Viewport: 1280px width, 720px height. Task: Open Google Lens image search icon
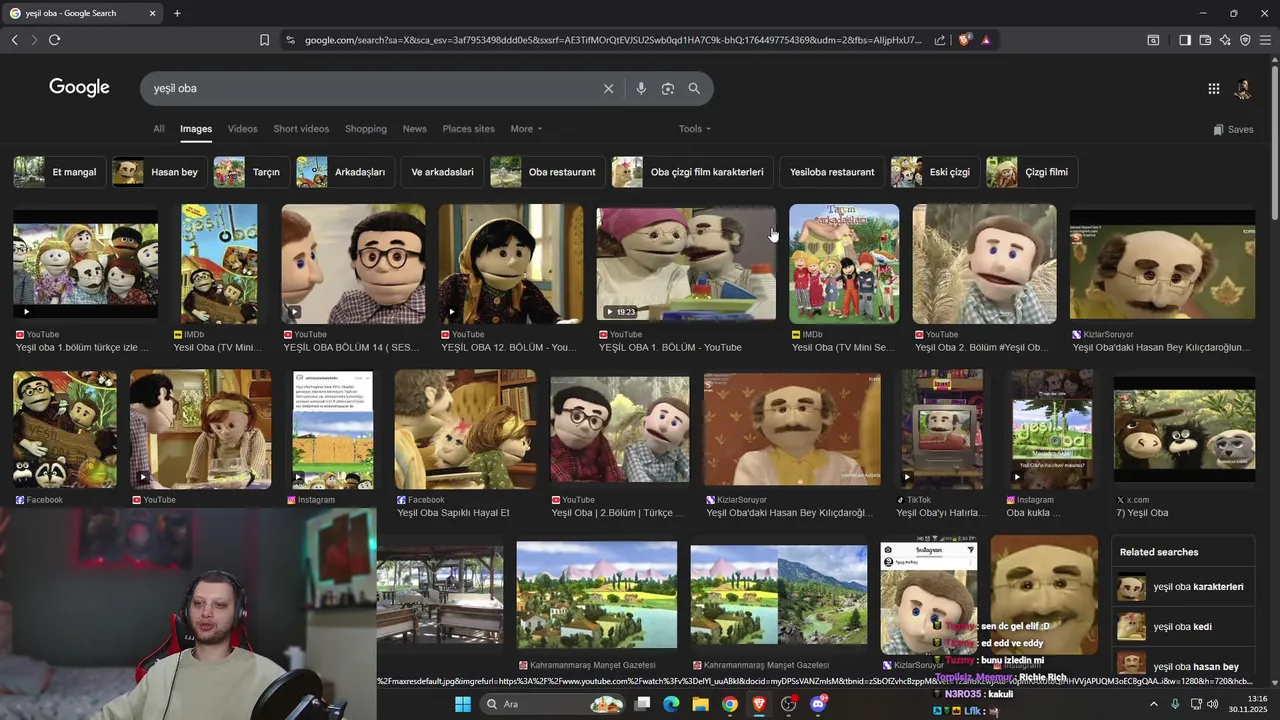668,89
